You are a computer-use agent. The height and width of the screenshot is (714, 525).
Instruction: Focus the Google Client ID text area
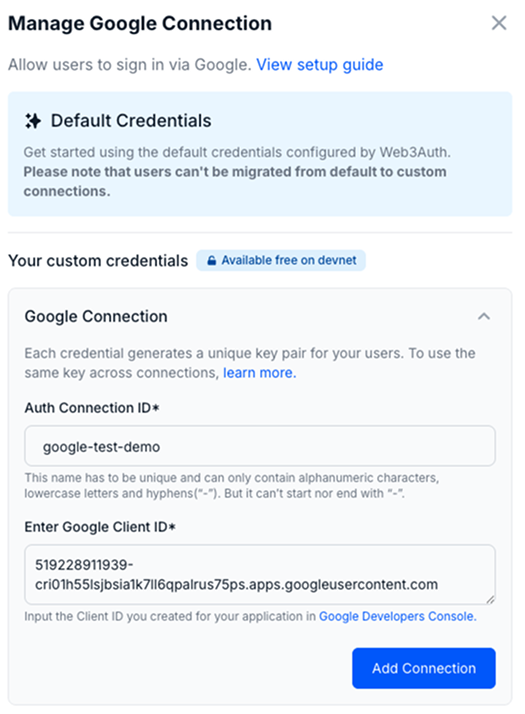tap(260, 575)
